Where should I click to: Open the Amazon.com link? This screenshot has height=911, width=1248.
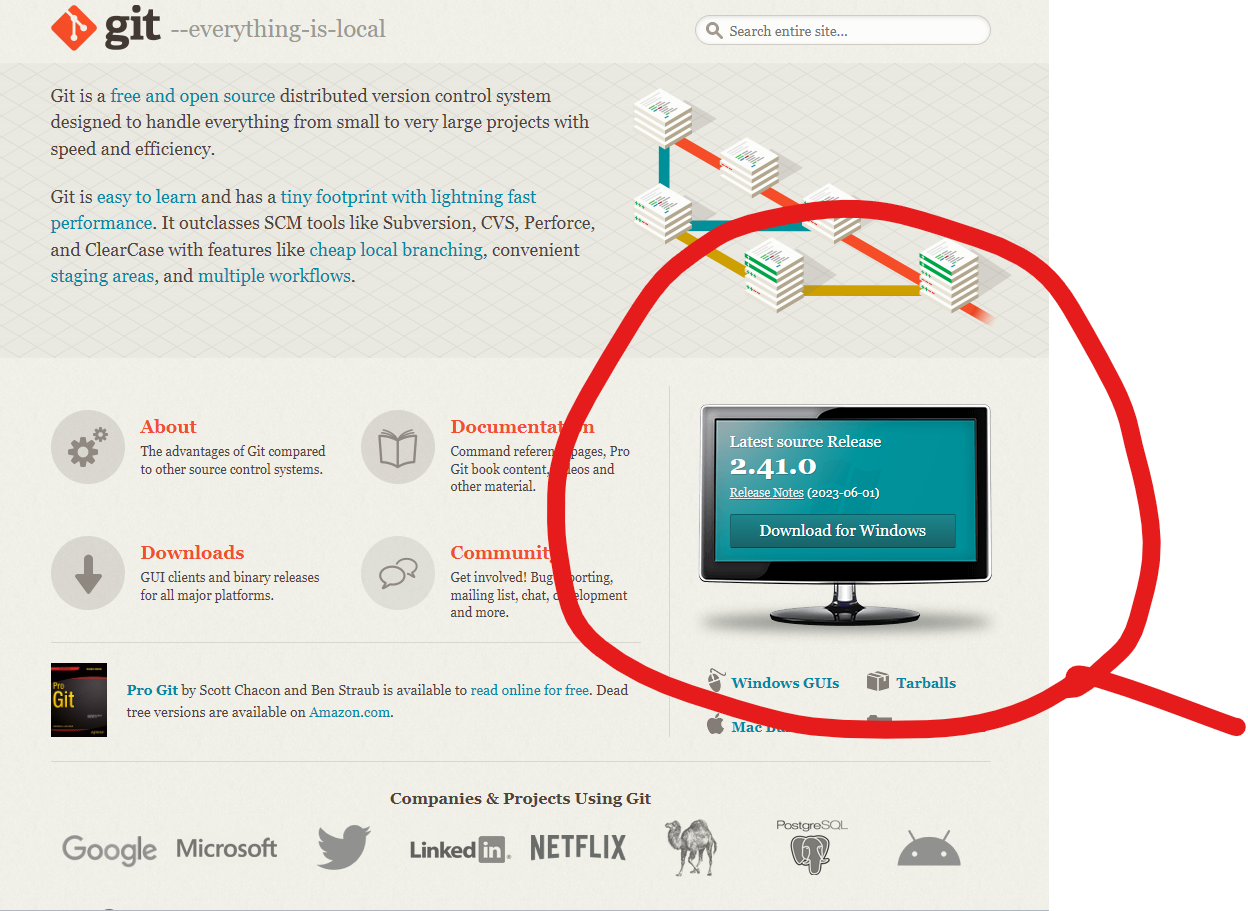349,712
